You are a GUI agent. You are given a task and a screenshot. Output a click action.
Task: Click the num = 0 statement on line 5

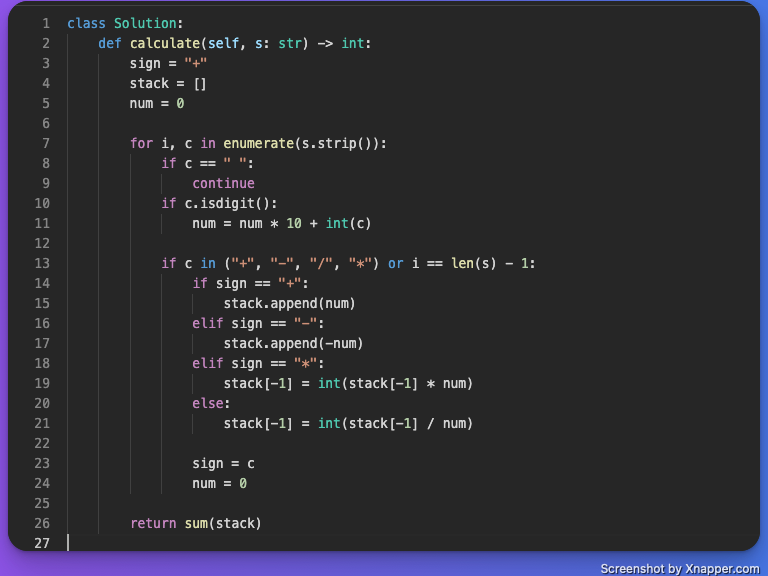click(x=157, y=104)
